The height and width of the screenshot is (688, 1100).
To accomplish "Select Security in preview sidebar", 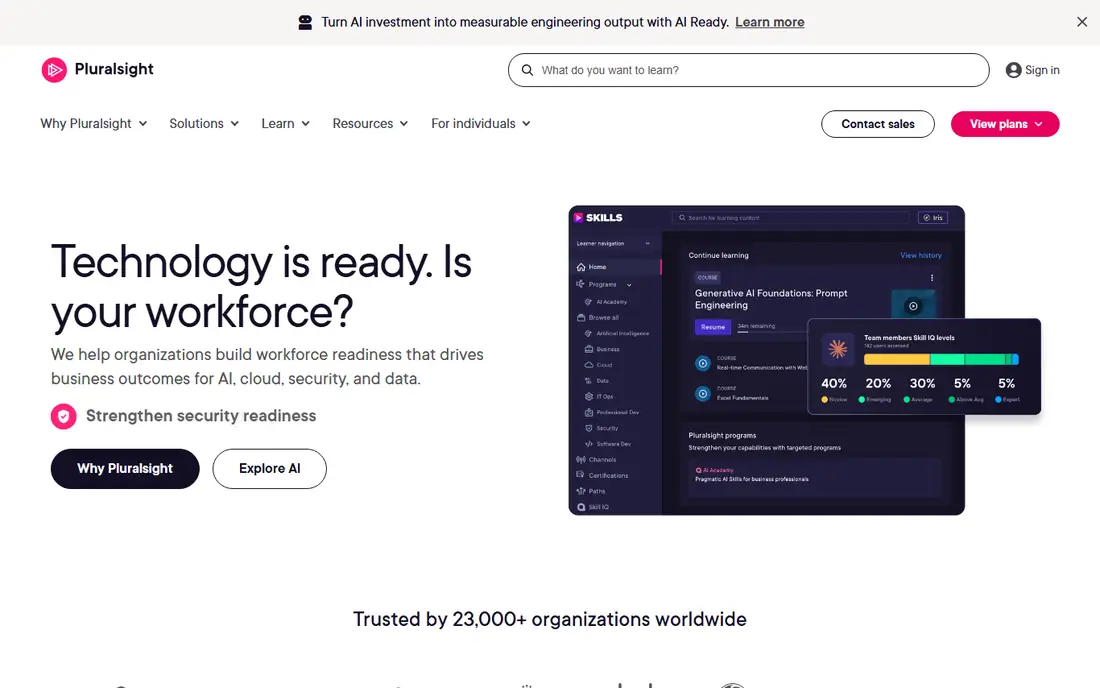I will click(602, 428).
